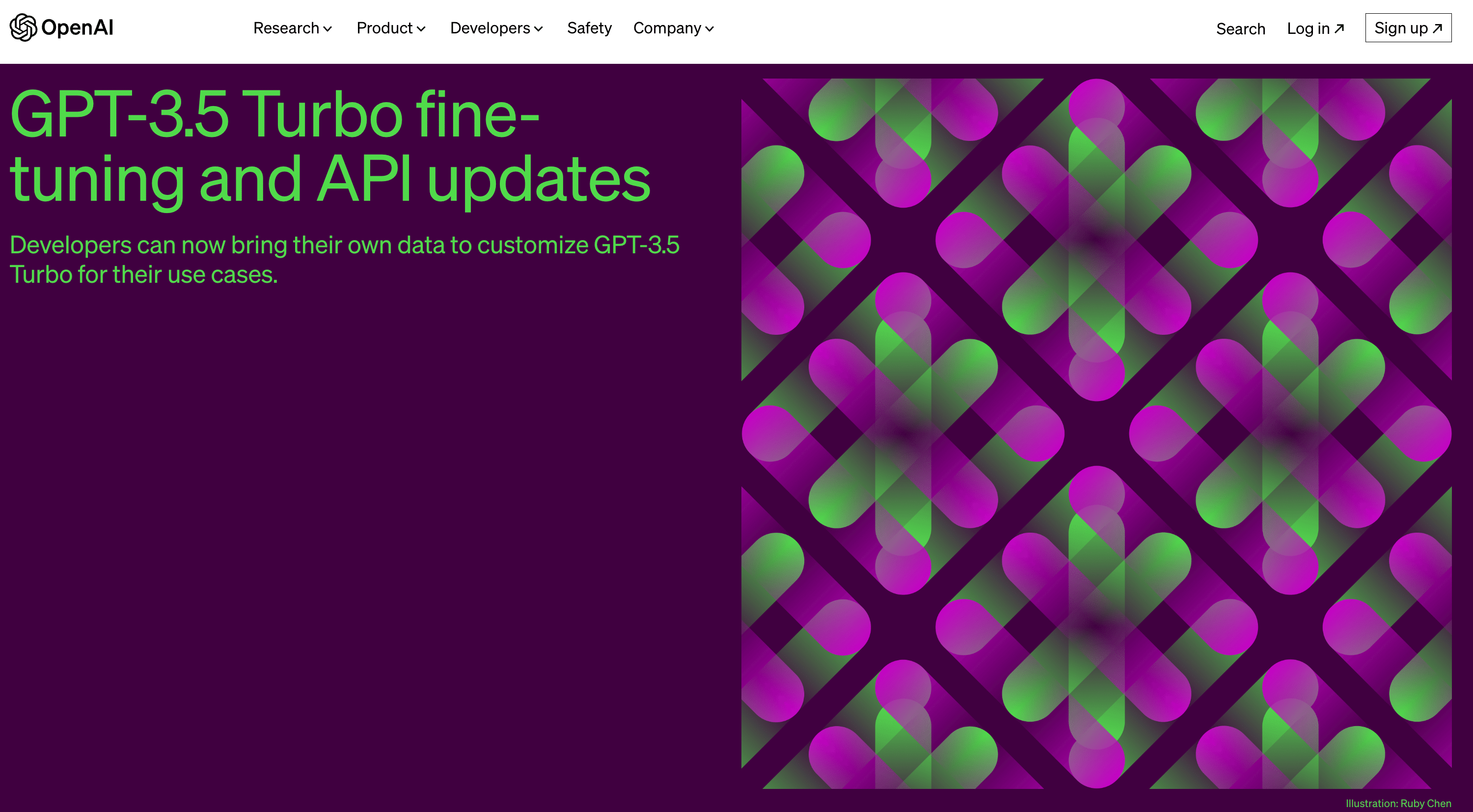Click the subtitle about customizing GPT-3.5 Turbo
Screen dimensions: 1473x812
(x=344, y=260)
